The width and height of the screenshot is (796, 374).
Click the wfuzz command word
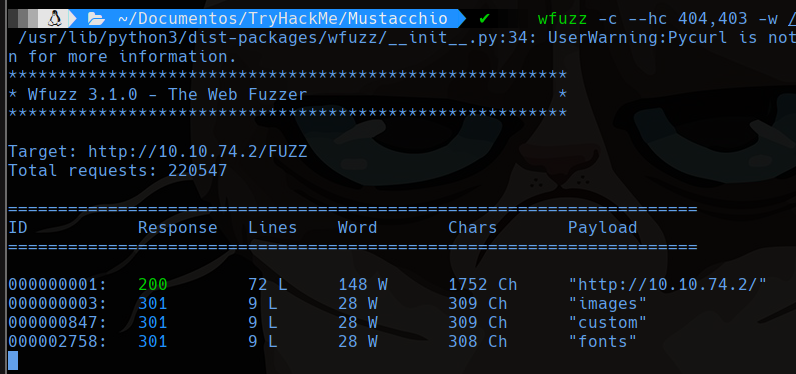[x=562, y=19]
